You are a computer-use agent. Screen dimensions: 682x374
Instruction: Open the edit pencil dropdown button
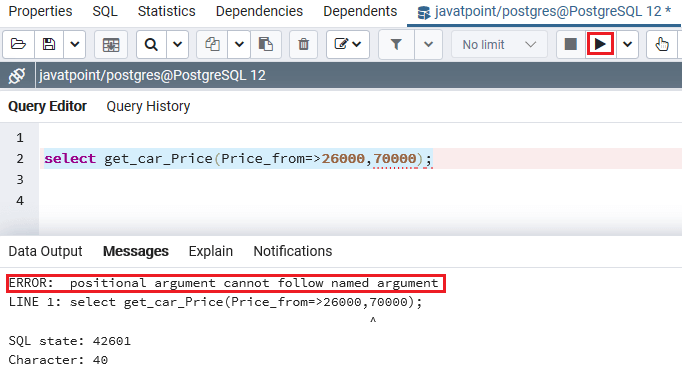pos(348,44)
